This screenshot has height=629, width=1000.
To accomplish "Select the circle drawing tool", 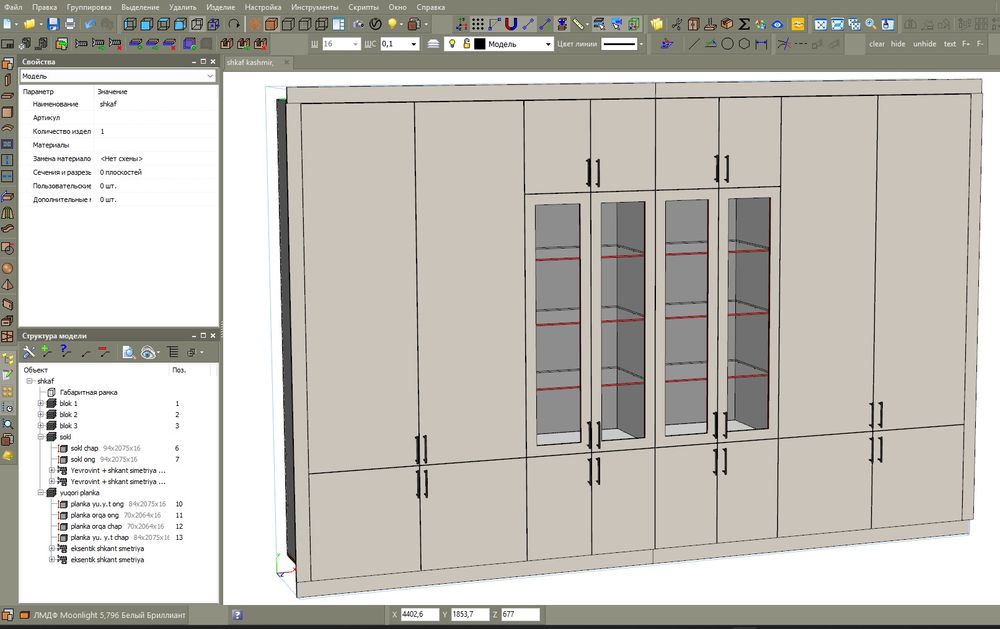I will [x=728, y=44].
